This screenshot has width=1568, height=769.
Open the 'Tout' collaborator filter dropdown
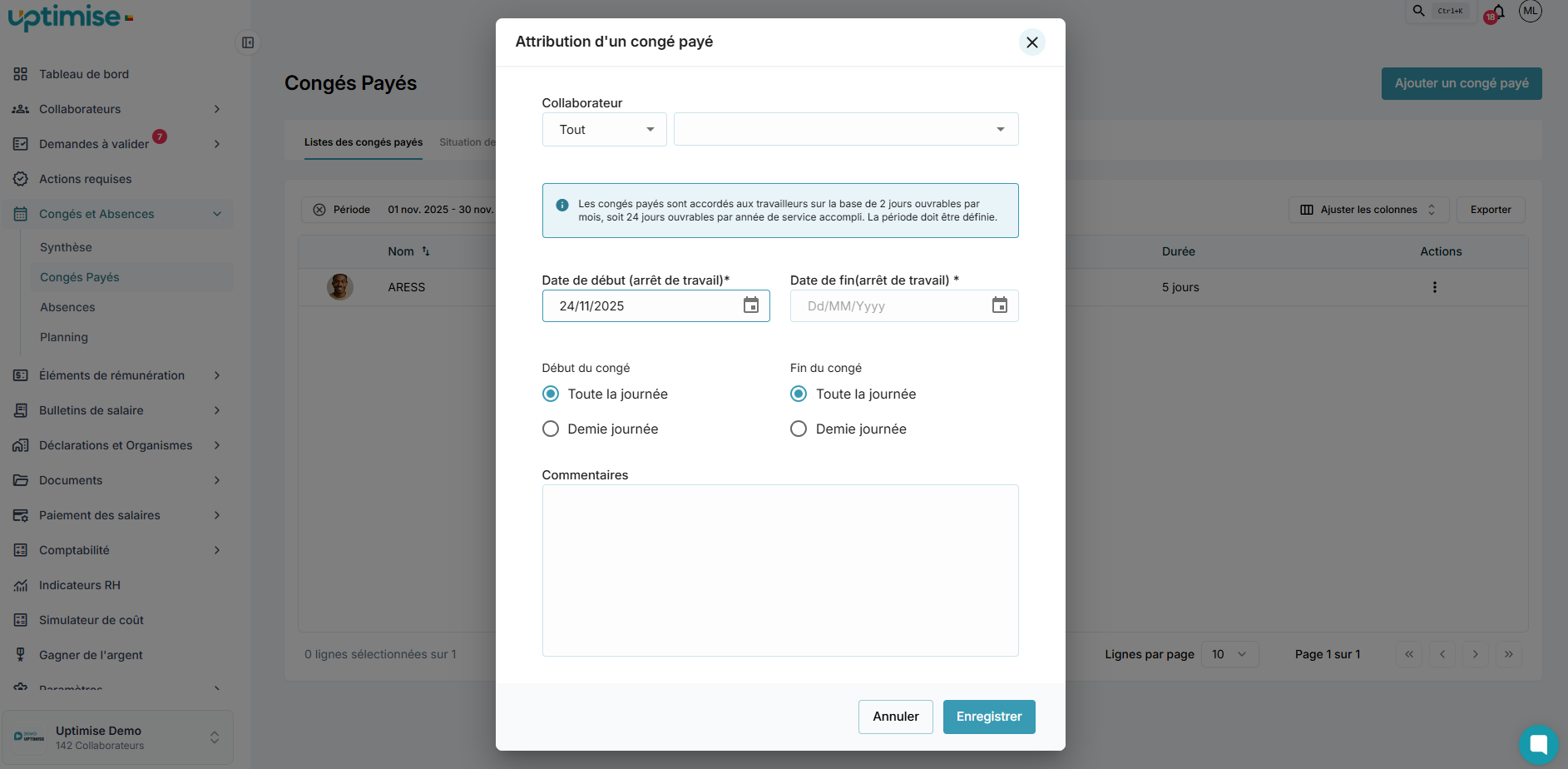(604, 130)
